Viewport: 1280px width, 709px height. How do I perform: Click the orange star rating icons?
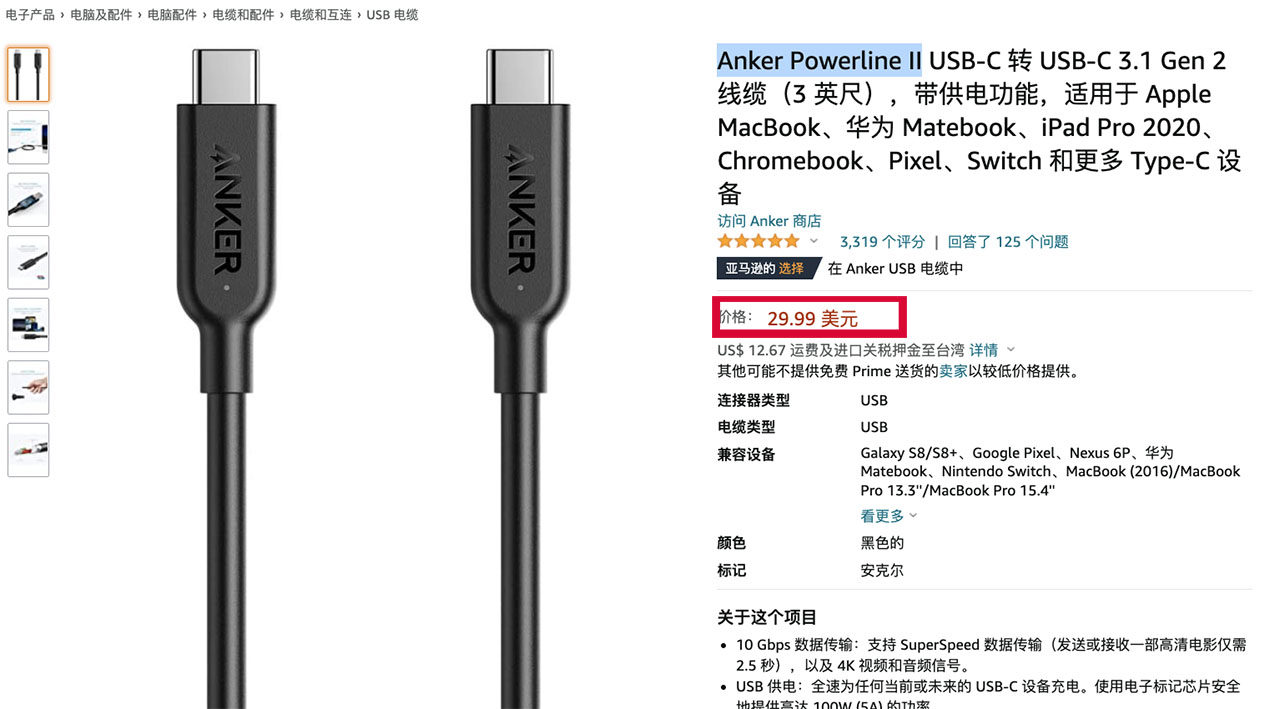758,242
